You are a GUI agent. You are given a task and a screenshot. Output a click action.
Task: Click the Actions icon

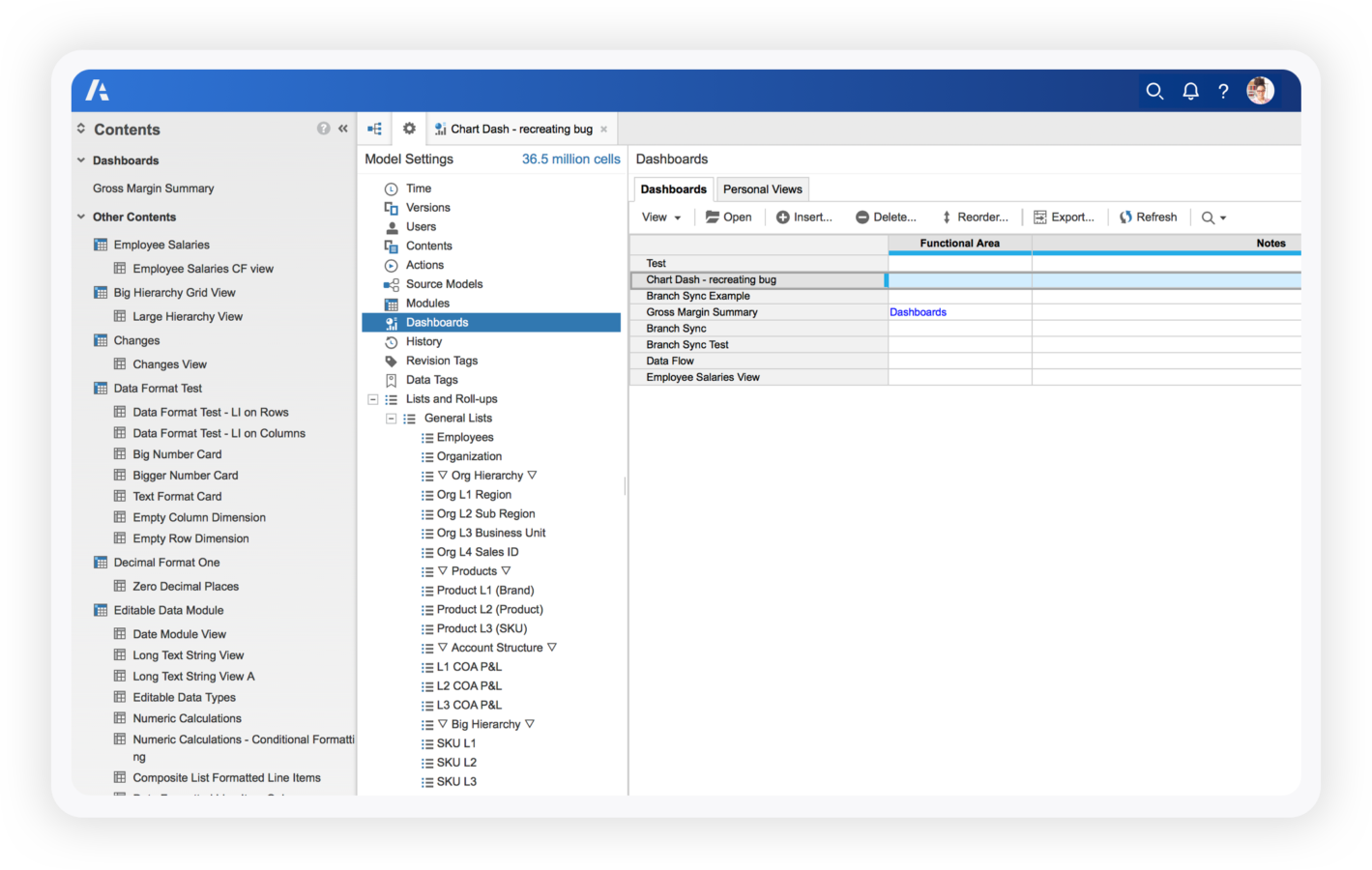tap(391, 265)
